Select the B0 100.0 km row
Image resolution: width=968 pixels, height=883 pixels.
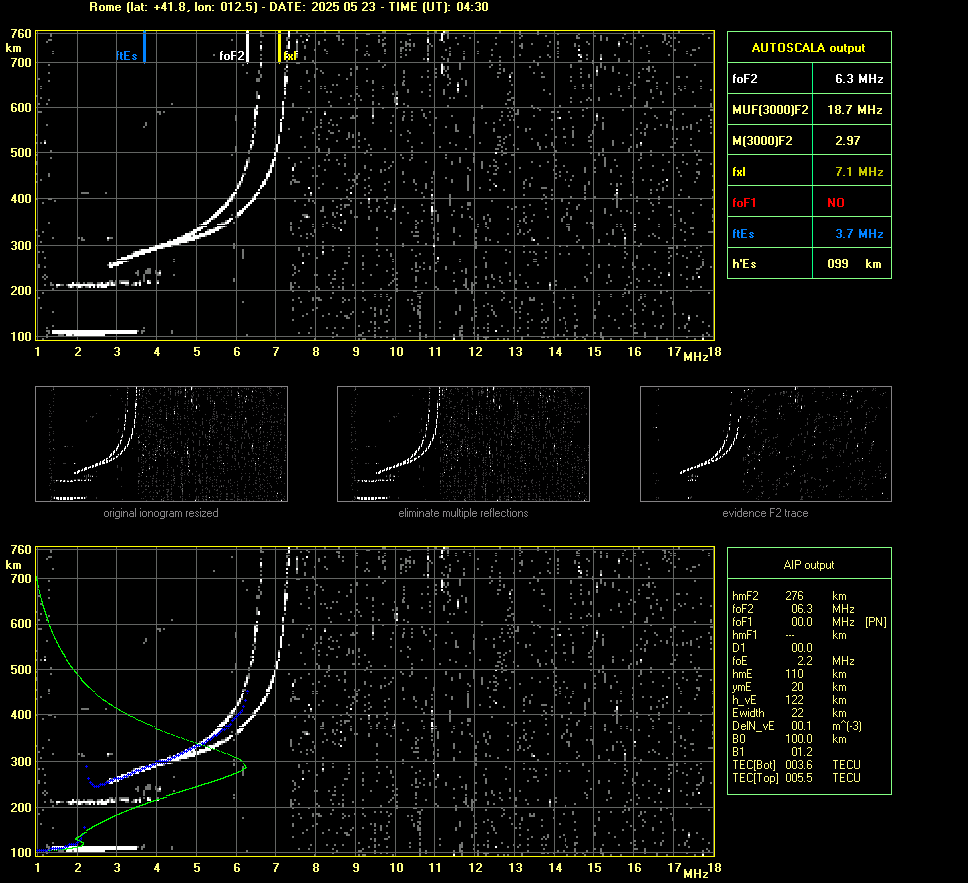(789, 739)
